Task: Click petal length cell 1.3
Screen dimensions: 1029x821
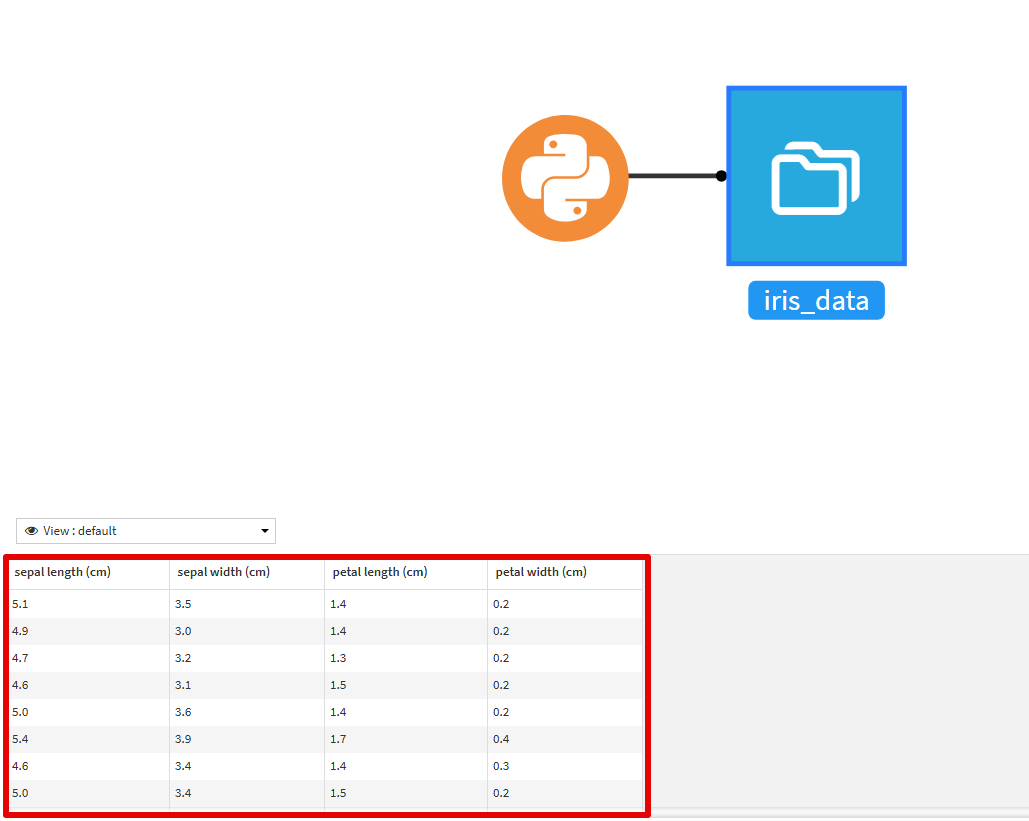Action: (x=406, y=658)
